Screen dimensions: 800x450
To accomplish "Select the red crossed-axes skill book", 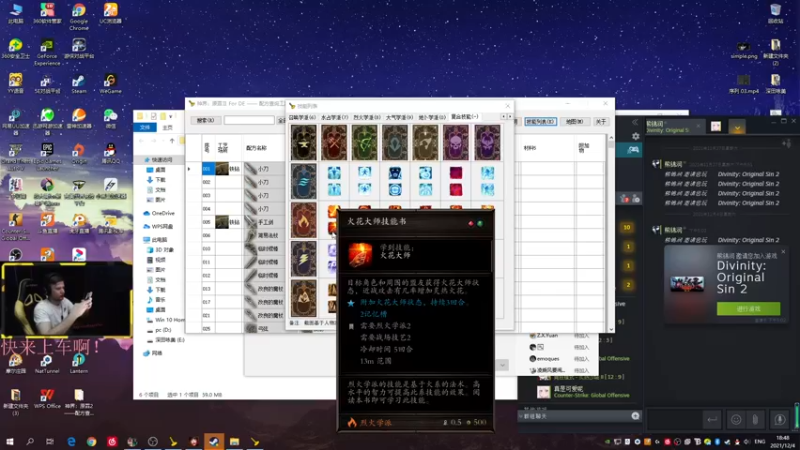I will 334,142.
